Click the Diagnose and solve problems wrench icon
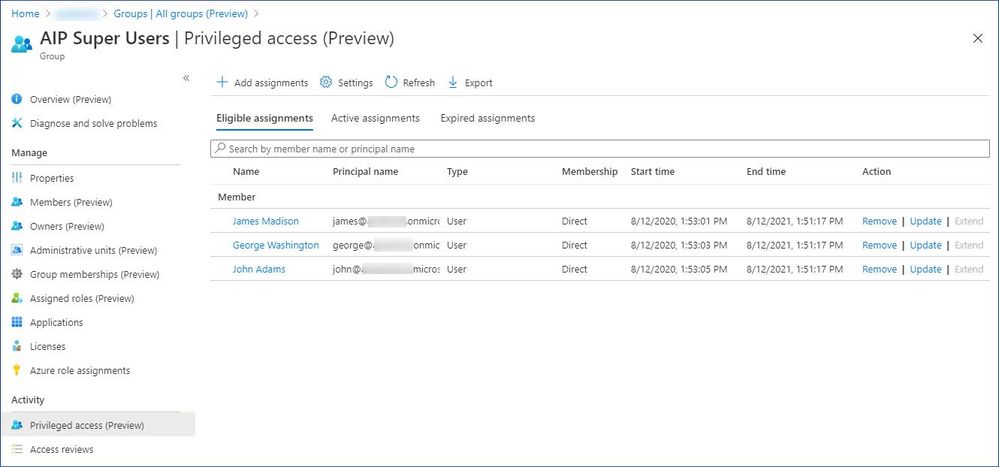 coord(17,123)
